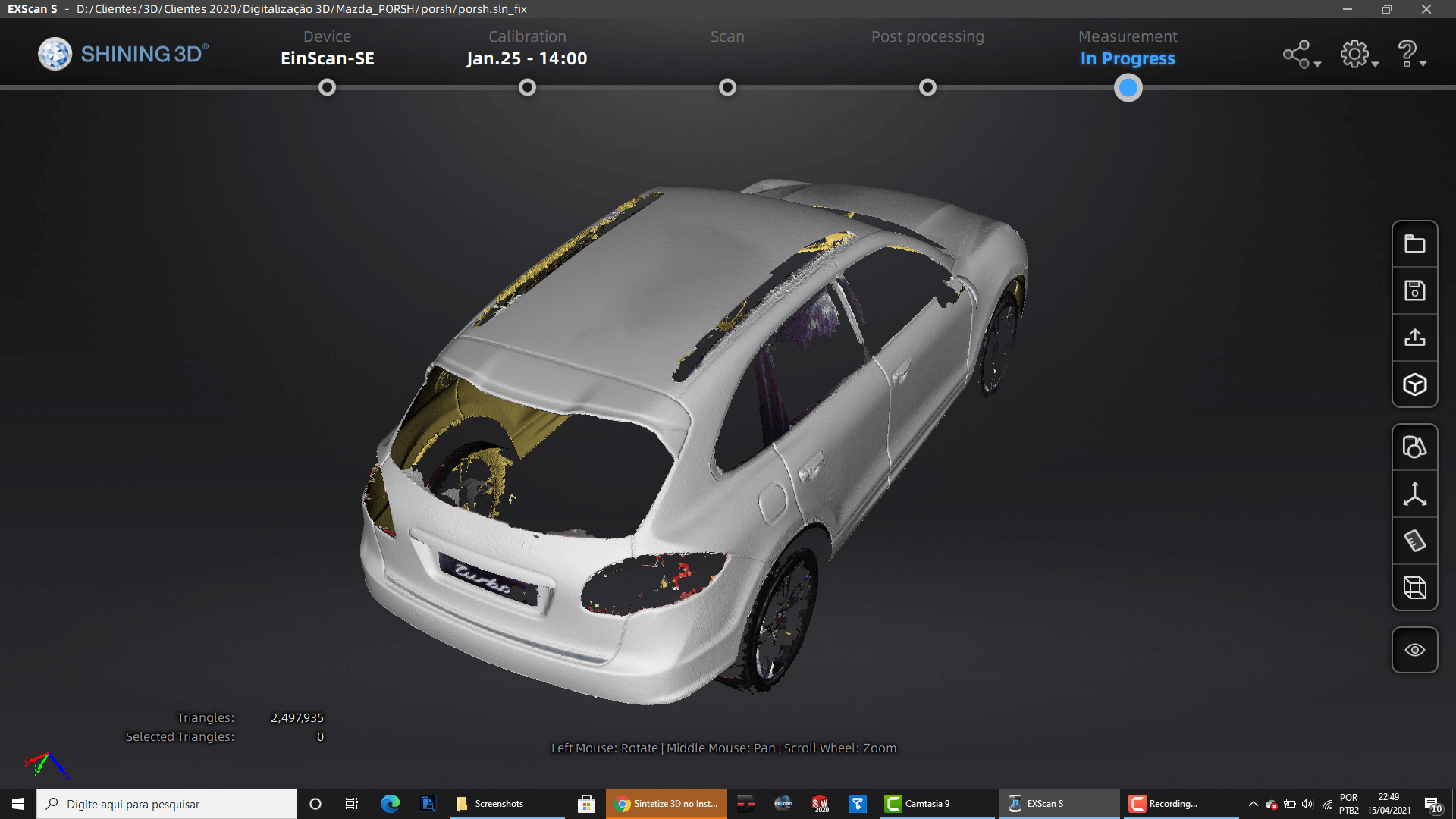Click the Post processing step marker circle

click(x=927, y=88)
